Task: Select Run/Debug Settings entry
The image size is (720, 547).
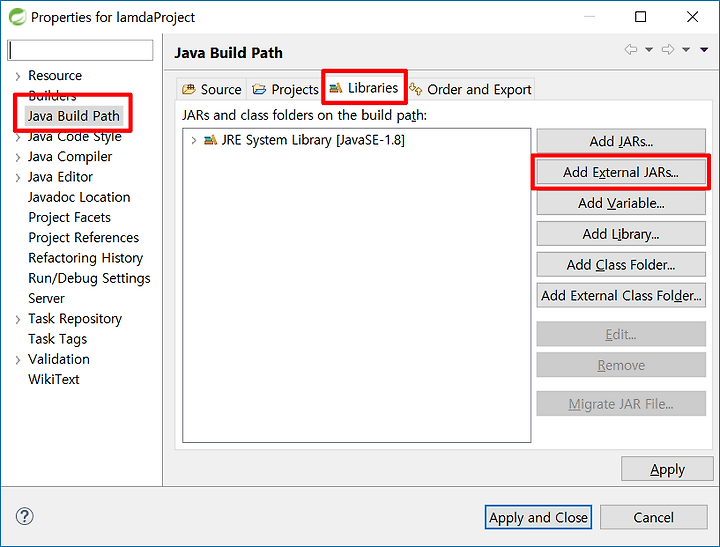Action: (89, 278)
